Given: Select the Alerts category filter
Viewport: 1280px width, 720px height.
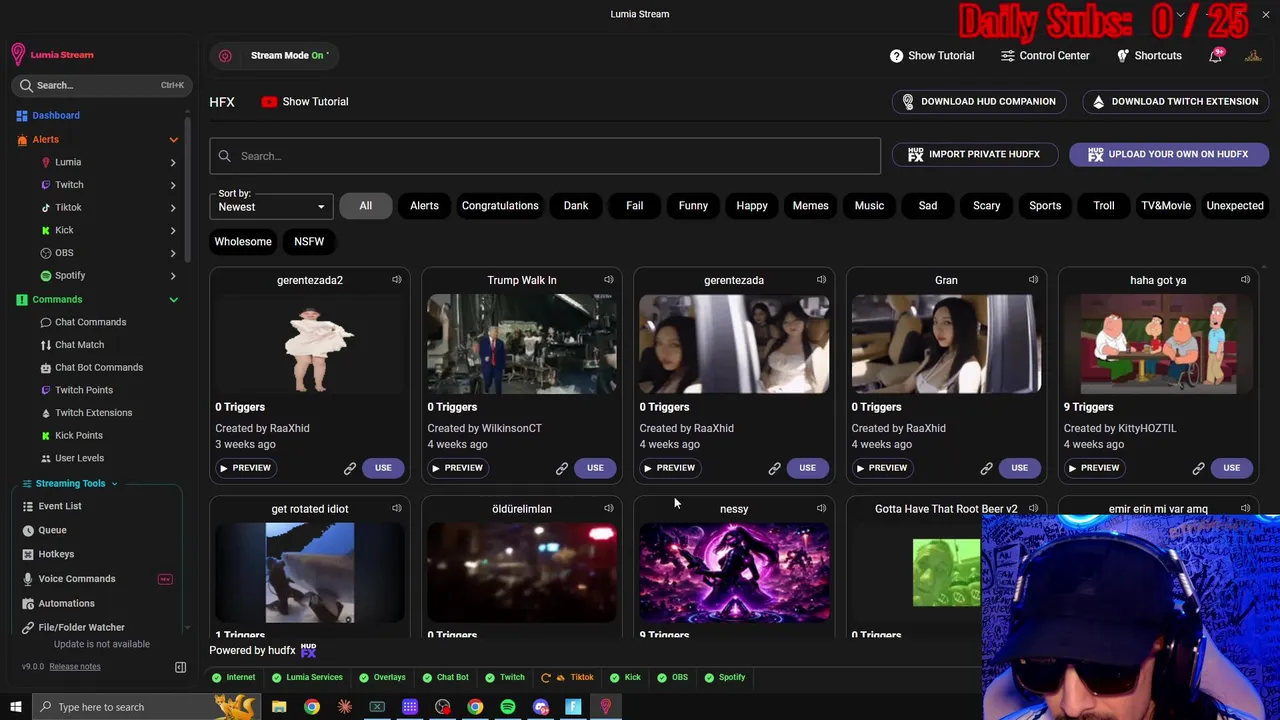Looking at the screenshot, I should point(424,206).
